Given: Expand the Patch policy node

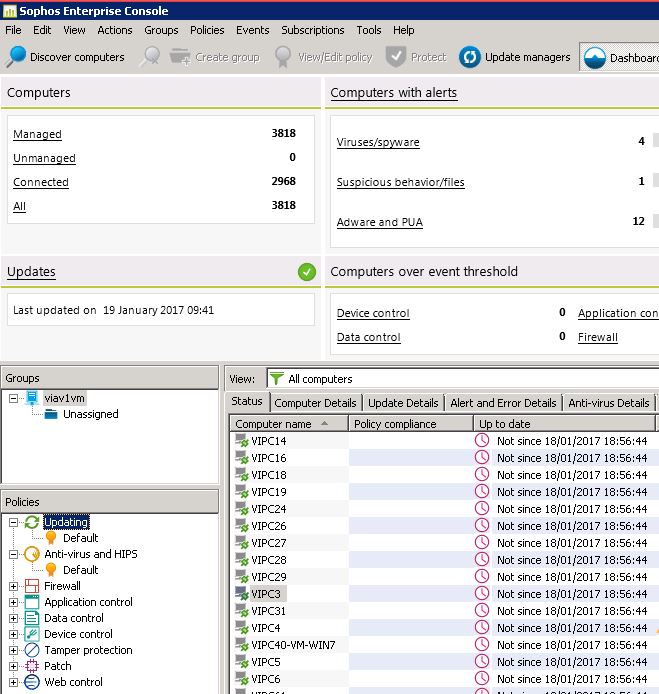Looking at the screenshot, I should (x=14, y=666).
